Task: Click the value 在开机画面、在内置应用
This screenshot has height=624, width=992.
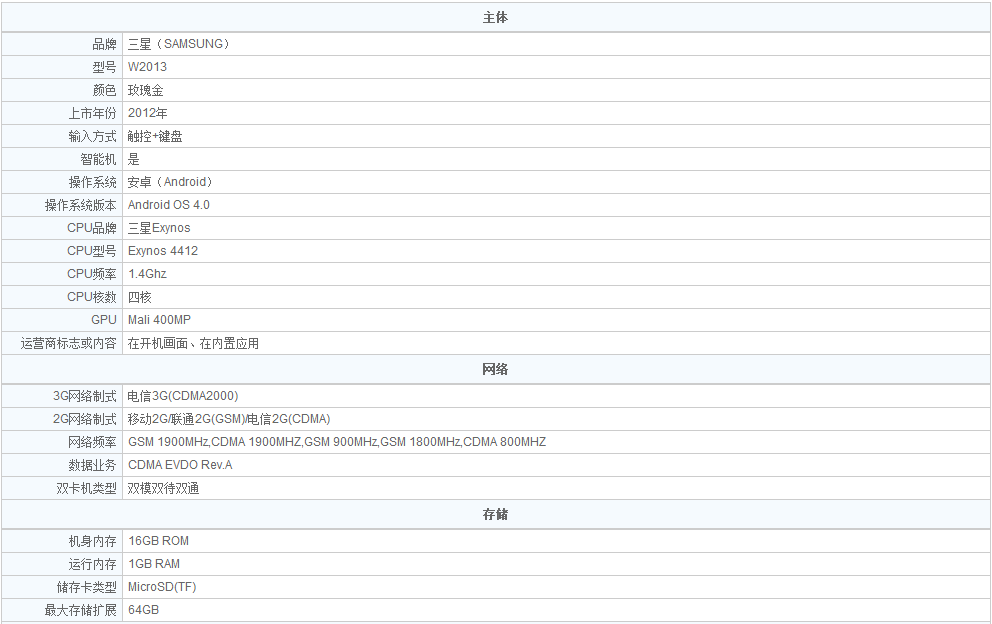Action: pyautogui.click(x=193, y=343)
